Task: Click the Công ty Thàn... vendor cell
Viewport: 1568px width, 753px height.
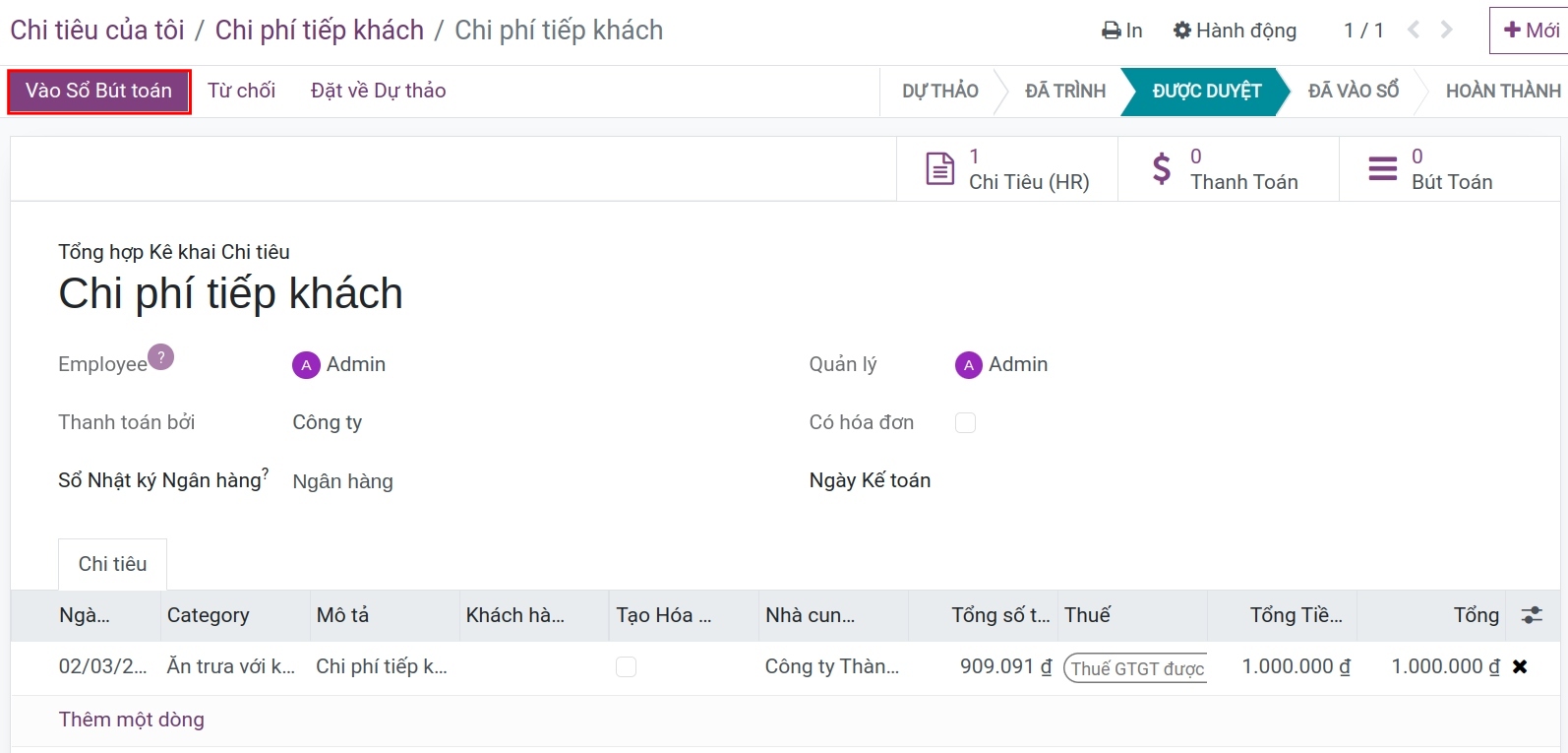Action: (x=834, y=666)
